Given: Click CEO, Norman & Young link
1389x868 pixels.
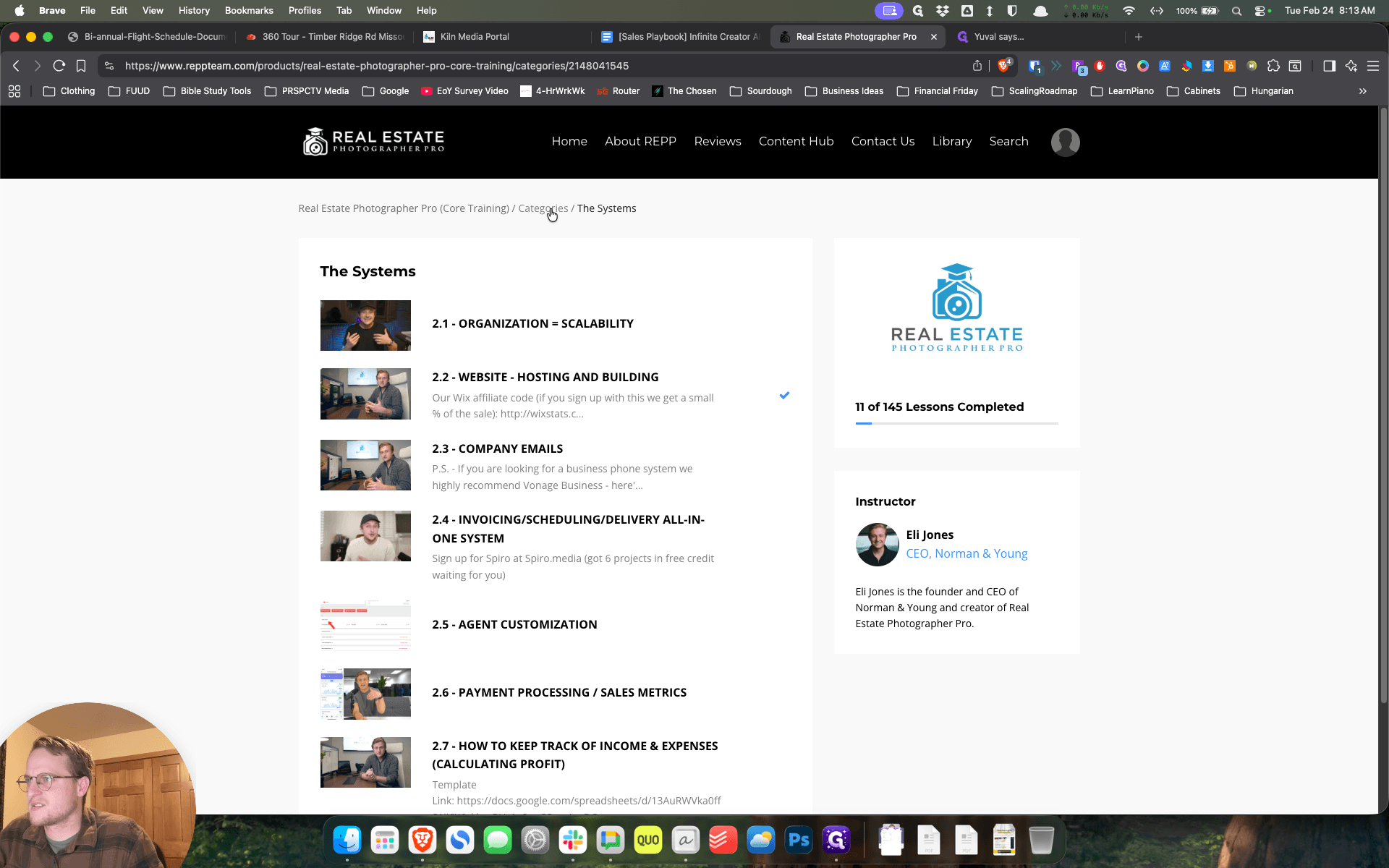Looking at the screenshot, I should click(967, 554).
